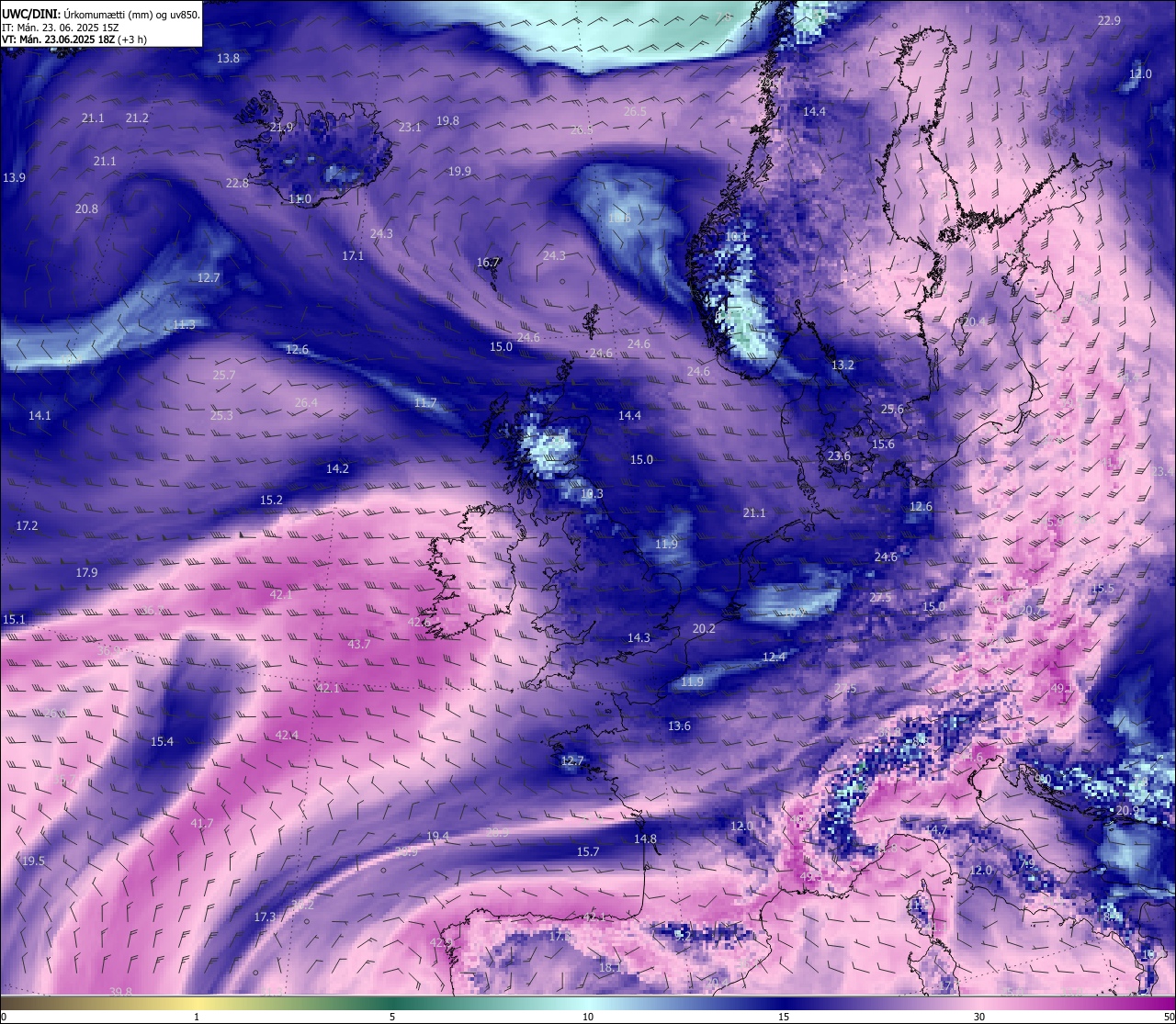1176x1024 pixels.
Task: Click the 22.8 value southwest of Iceland
Action: point(237,183)
